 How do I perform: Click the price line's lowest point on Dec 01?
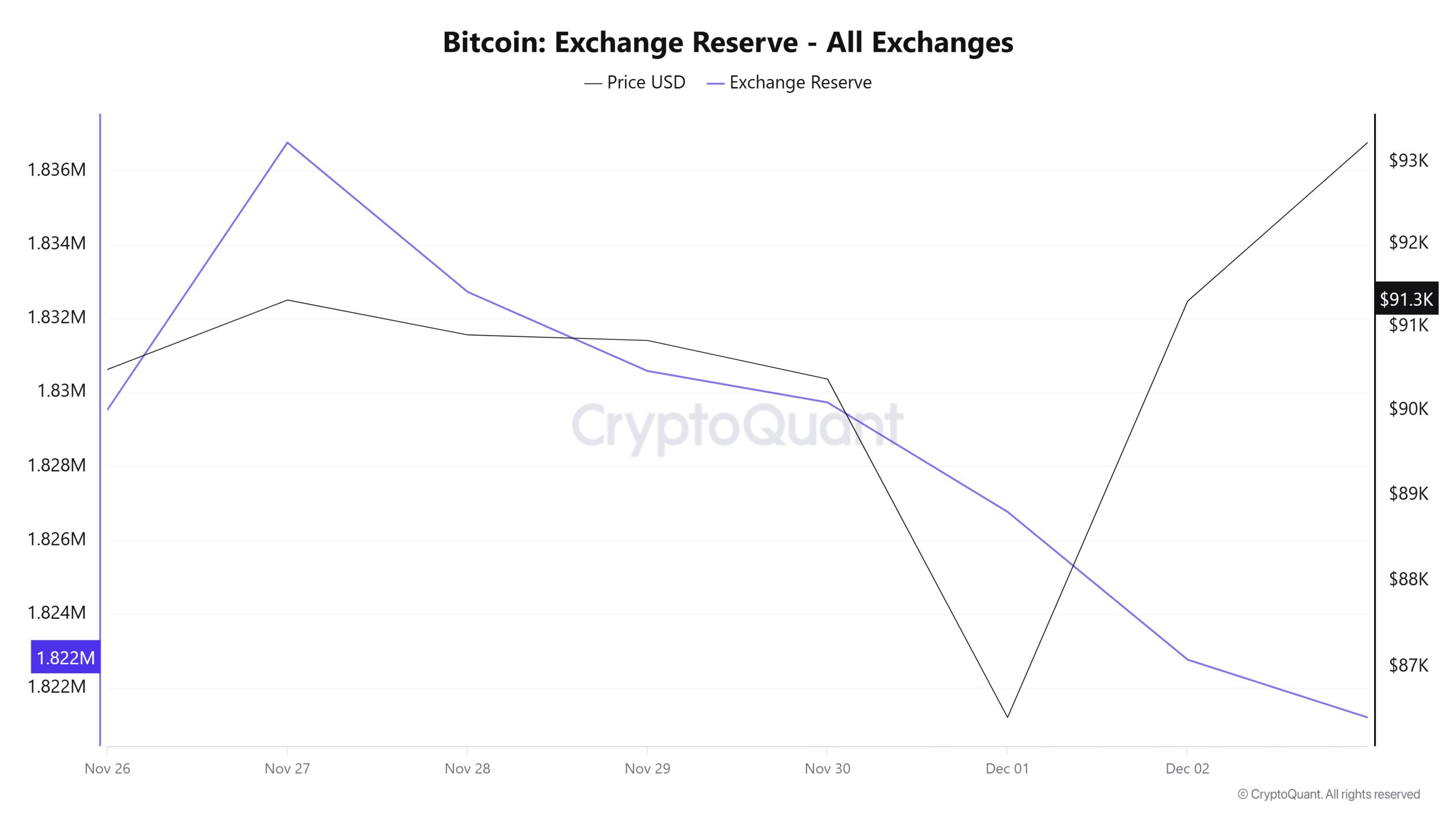tap(1007, 717)
